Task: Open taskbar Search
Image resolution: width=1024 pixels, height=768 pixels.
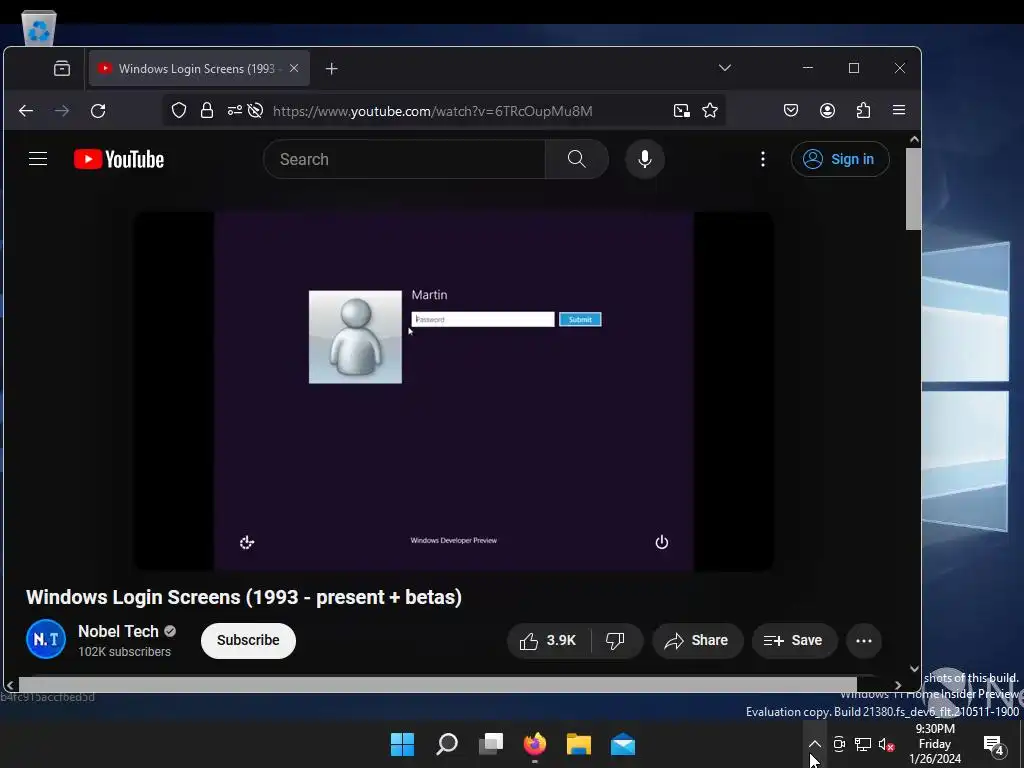Action: point(447,744)
